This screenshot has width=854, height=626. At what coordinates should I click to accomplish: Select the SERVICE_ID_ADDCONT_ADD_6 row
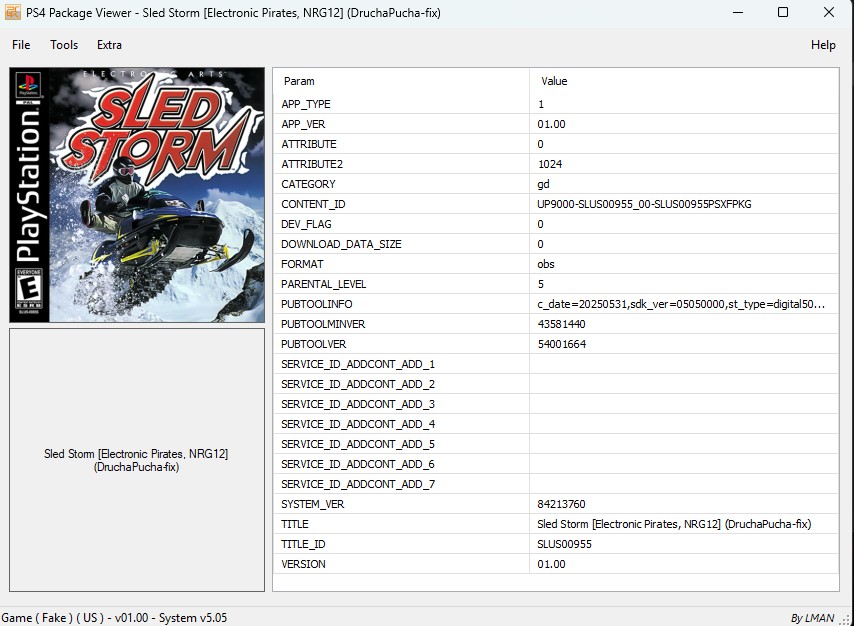556,464
